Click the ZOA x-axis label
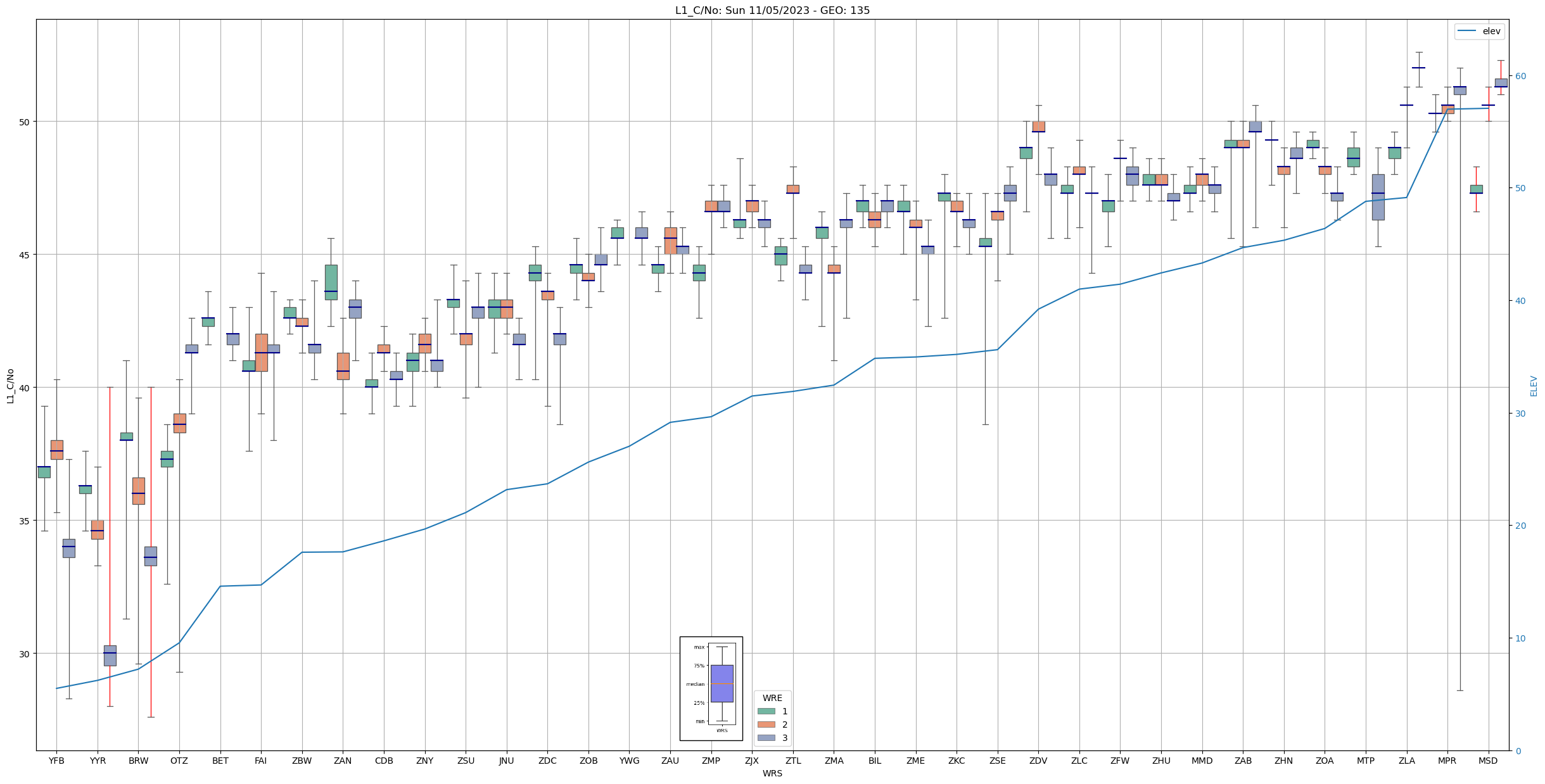The width and height of the screenshot is (1545, 784). tap(1325, 761)
